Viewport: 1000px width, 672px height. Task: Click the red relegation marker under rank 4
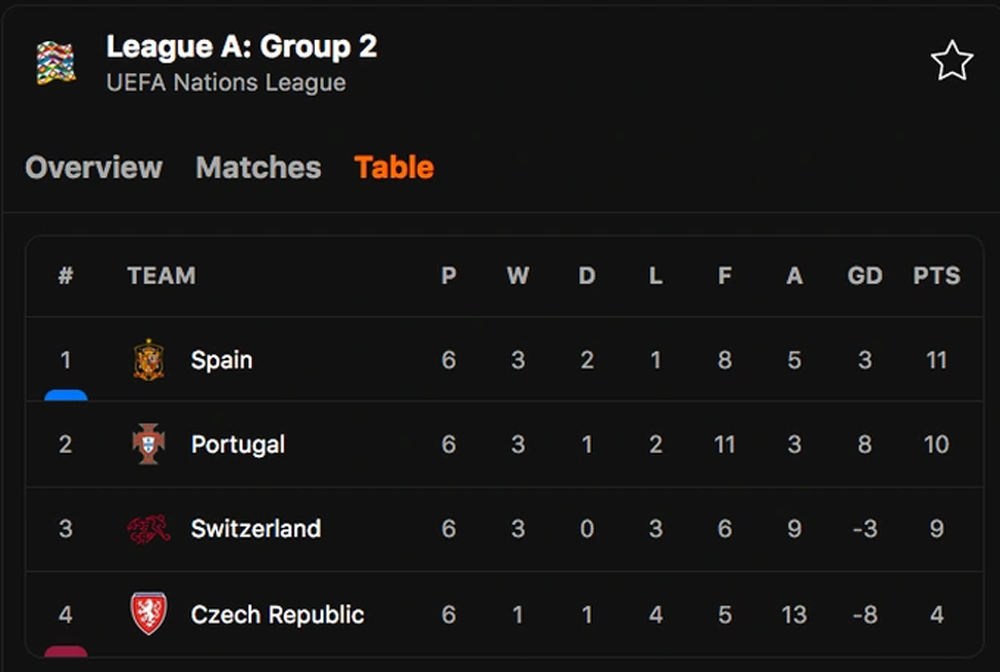[66, 652]
